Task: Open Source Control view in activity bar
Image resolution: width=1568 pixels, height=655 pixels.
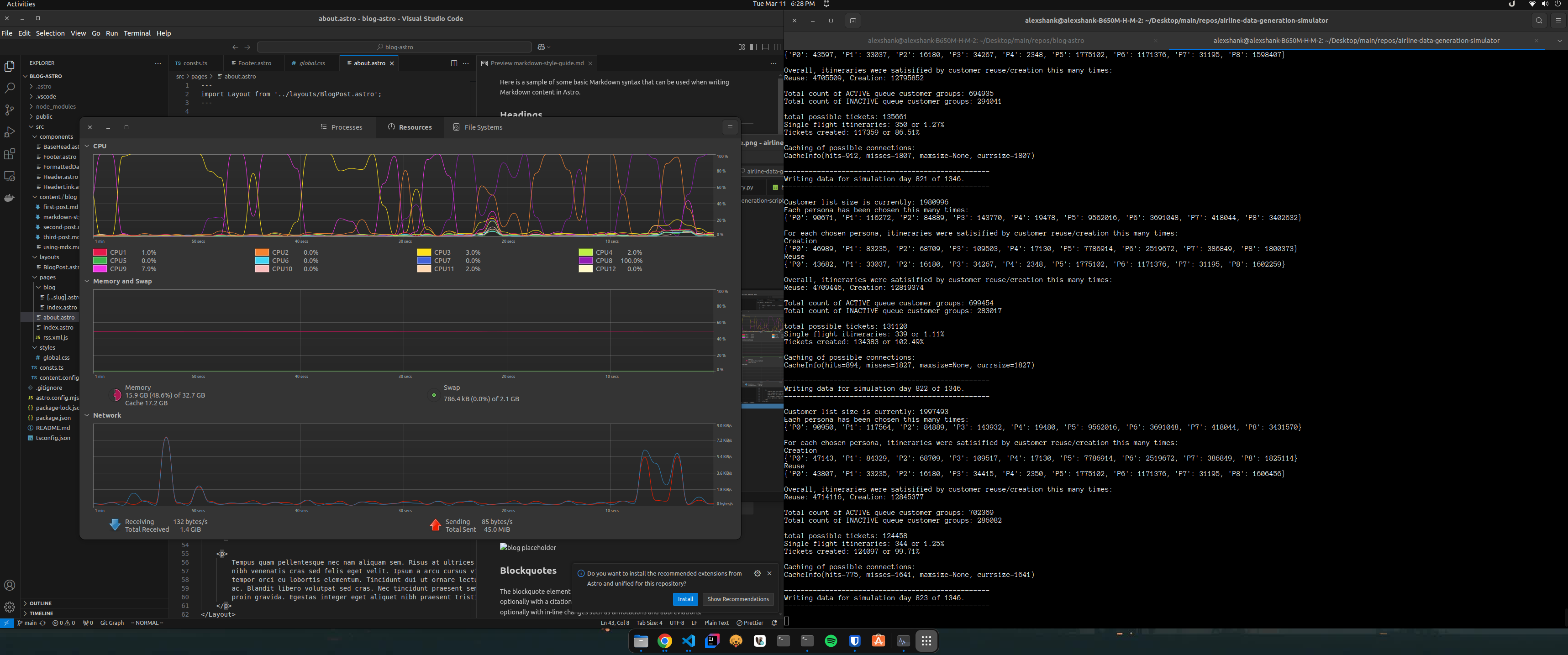Action: pyautogui.click(x=10, y=110)
